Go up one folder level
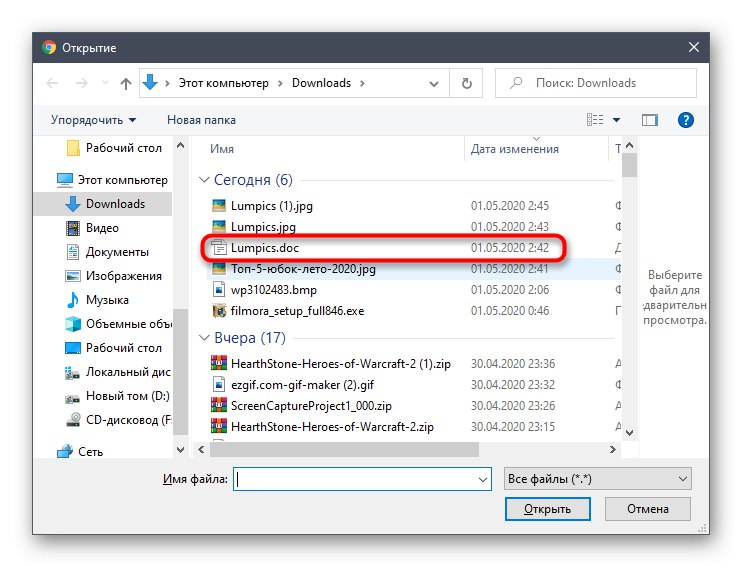This screenshot has width=742, height=567. (x=126, y=83)
